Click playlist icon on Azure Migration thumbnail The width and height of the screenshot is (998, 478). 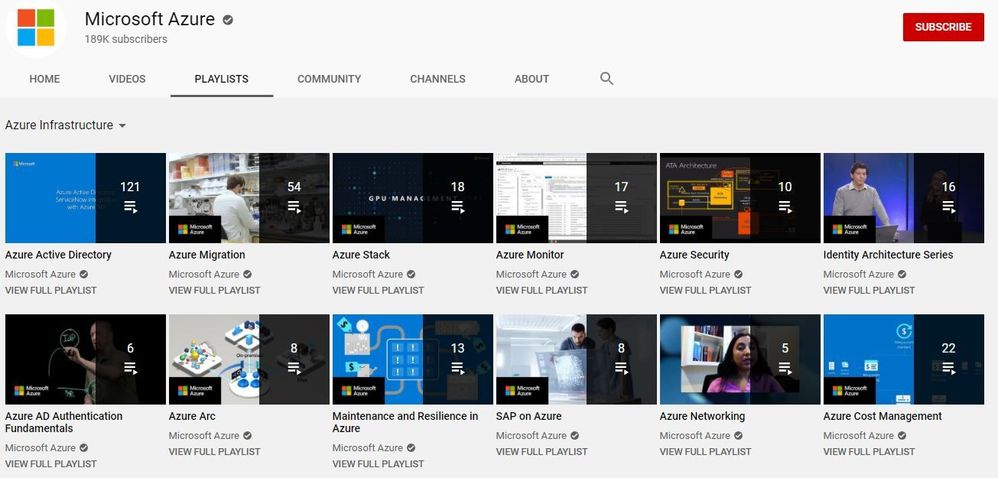coord(294,207)
